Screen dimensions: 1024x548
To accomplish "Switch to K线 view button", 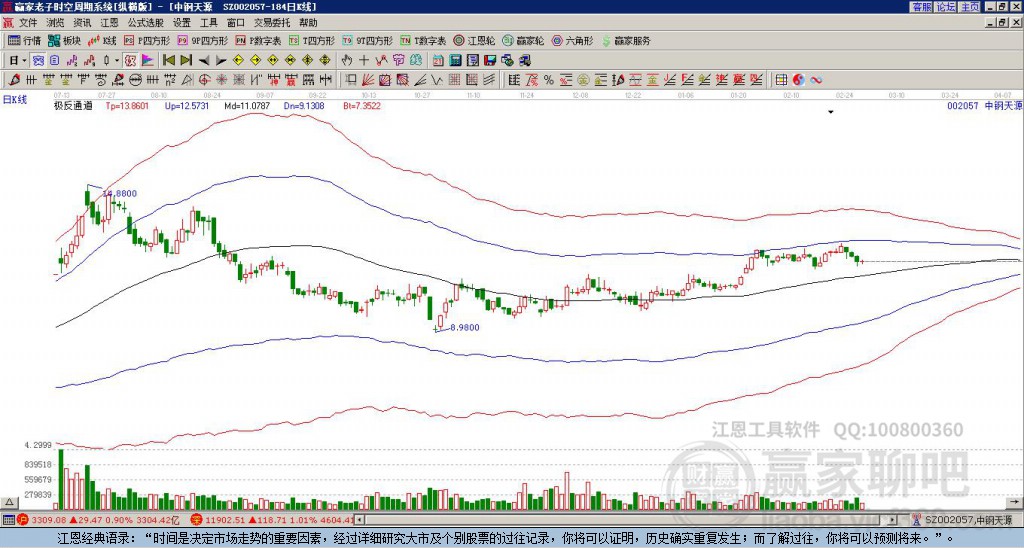I will (x=102, y=41).
